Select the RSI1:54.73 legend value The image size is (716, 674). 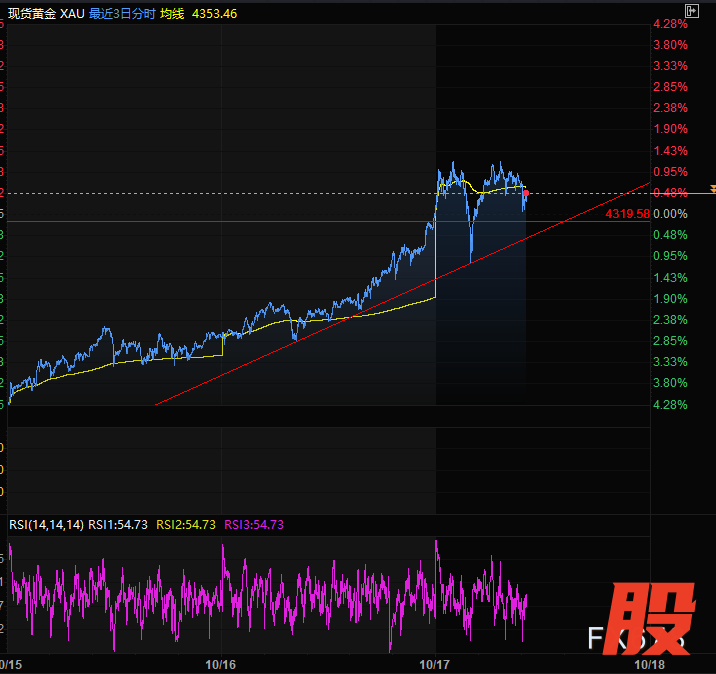coord(118,524)
